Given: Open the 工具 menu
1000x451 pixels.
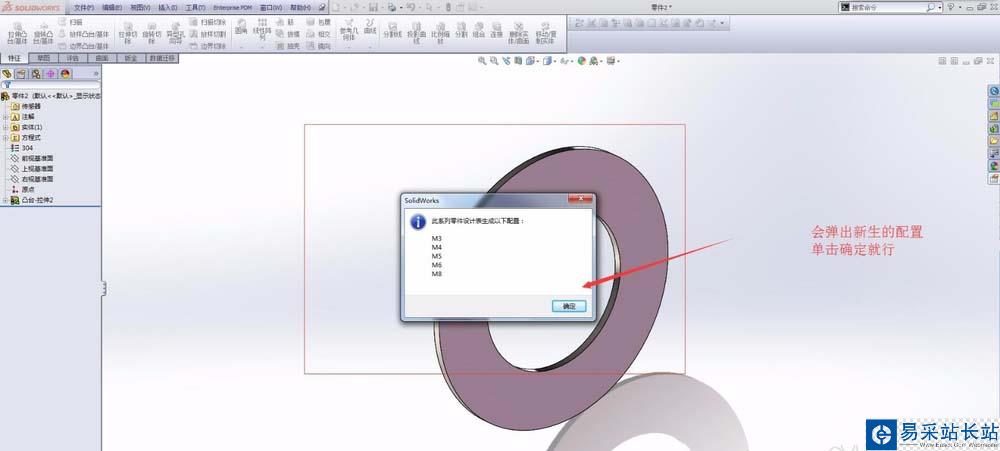Looking at the screenshot, I should point(195,8).
